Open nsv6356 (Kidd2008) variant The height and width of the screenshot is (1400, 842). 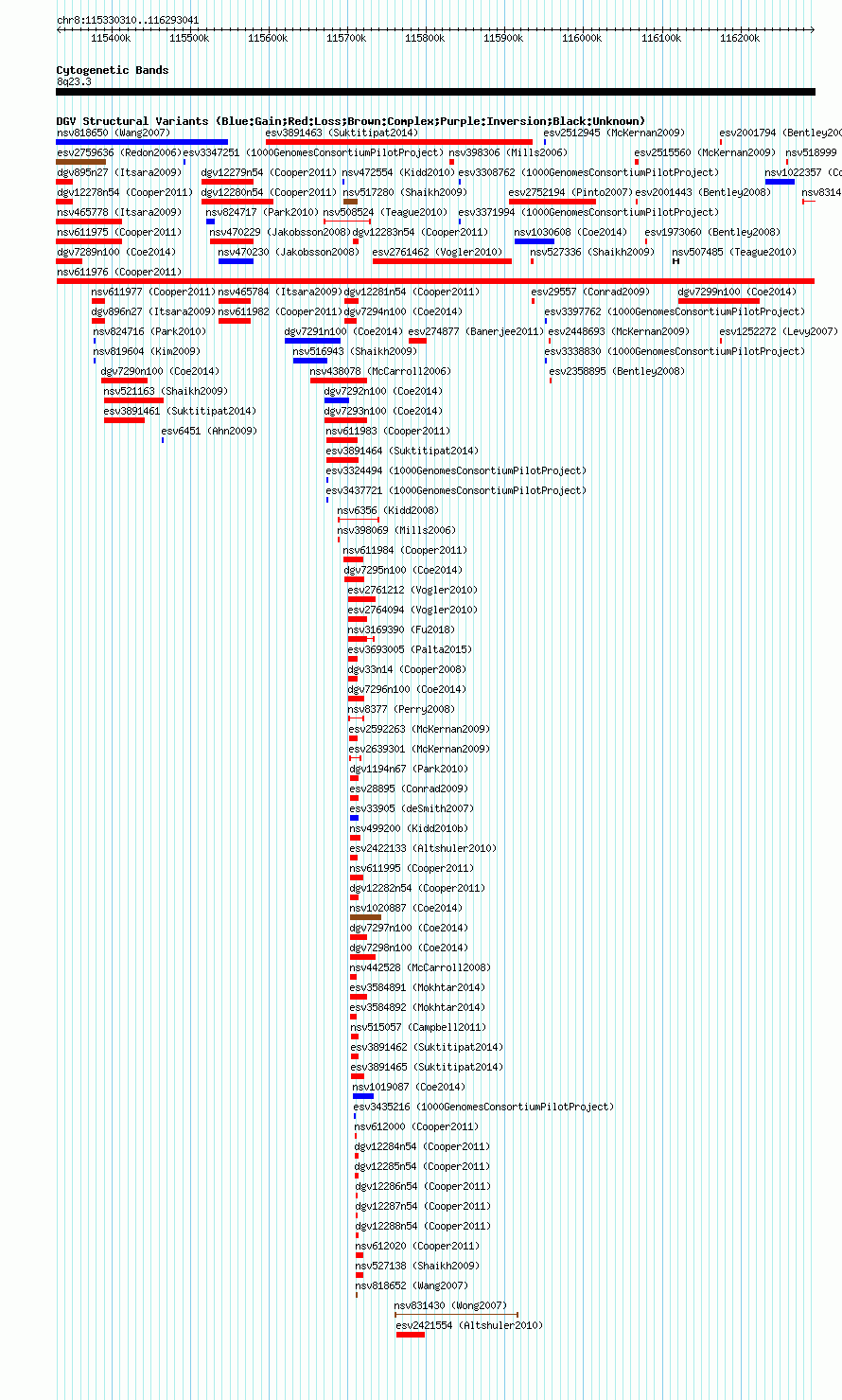pyautogui.click(x=388, y=510)
